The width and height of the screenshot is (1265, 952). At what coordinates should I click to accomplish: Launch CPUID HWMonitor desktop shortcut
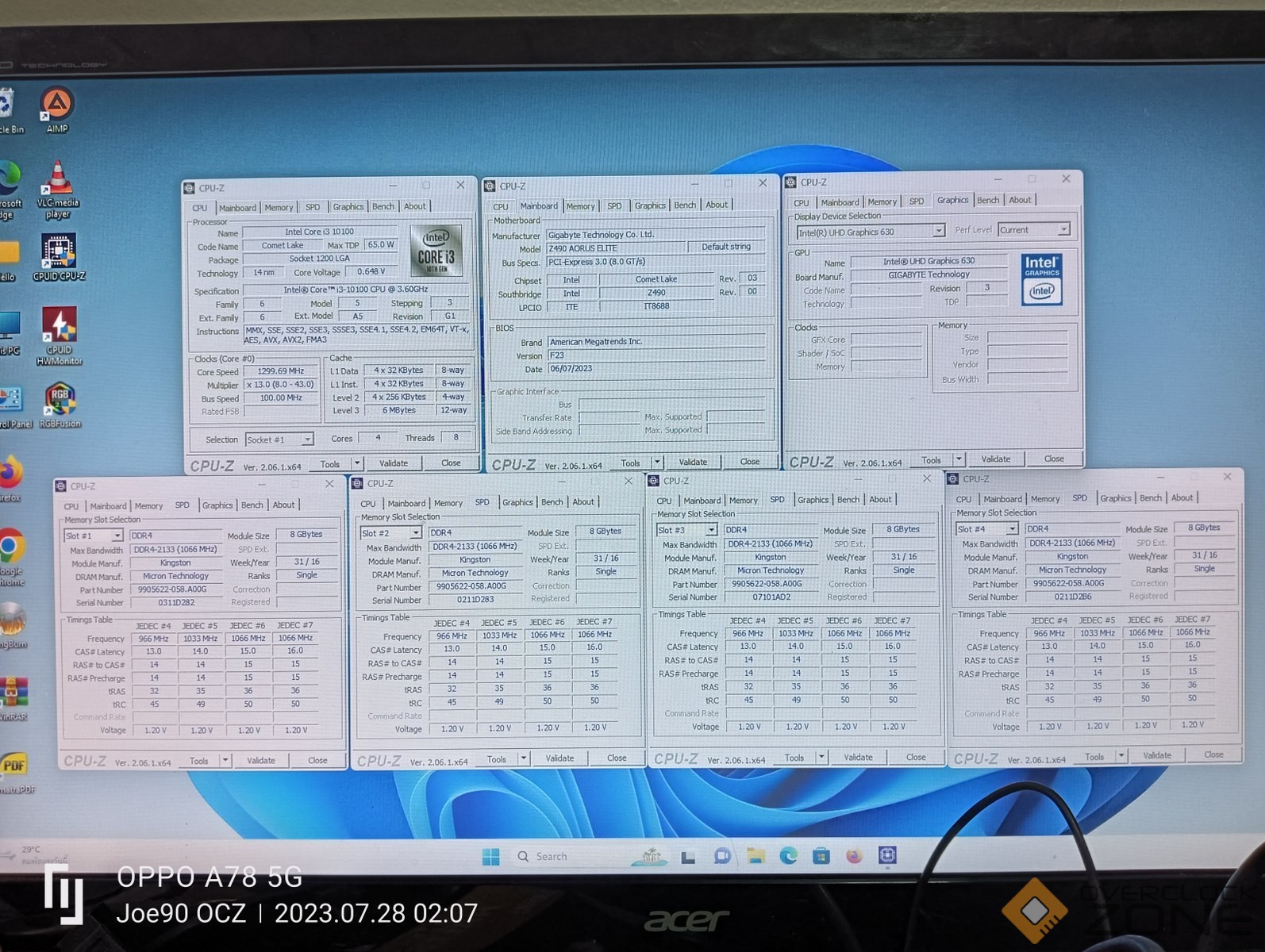point(59,336)
